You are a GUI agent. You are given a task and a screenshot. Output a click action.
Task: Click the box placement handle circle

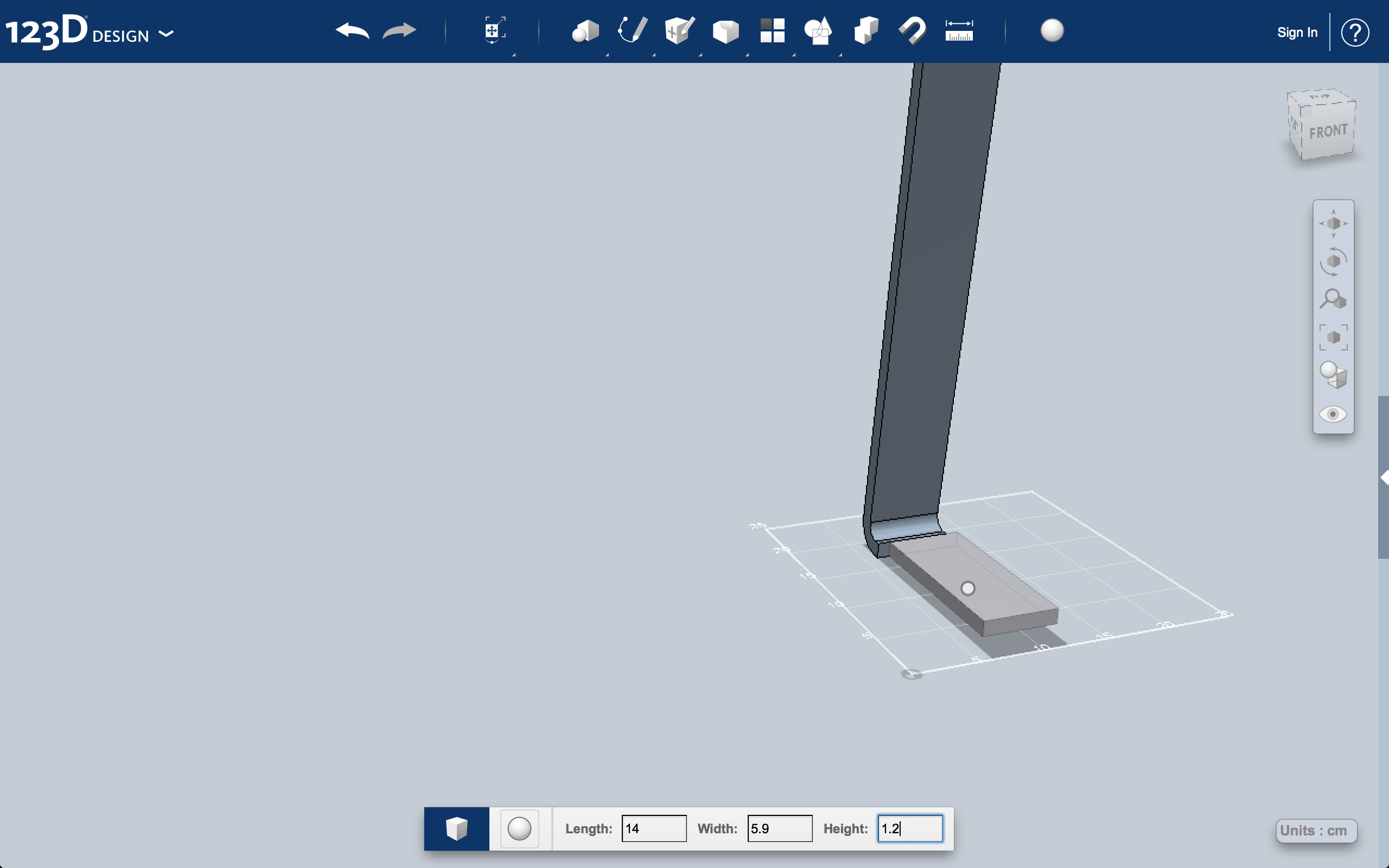[968, 589]
